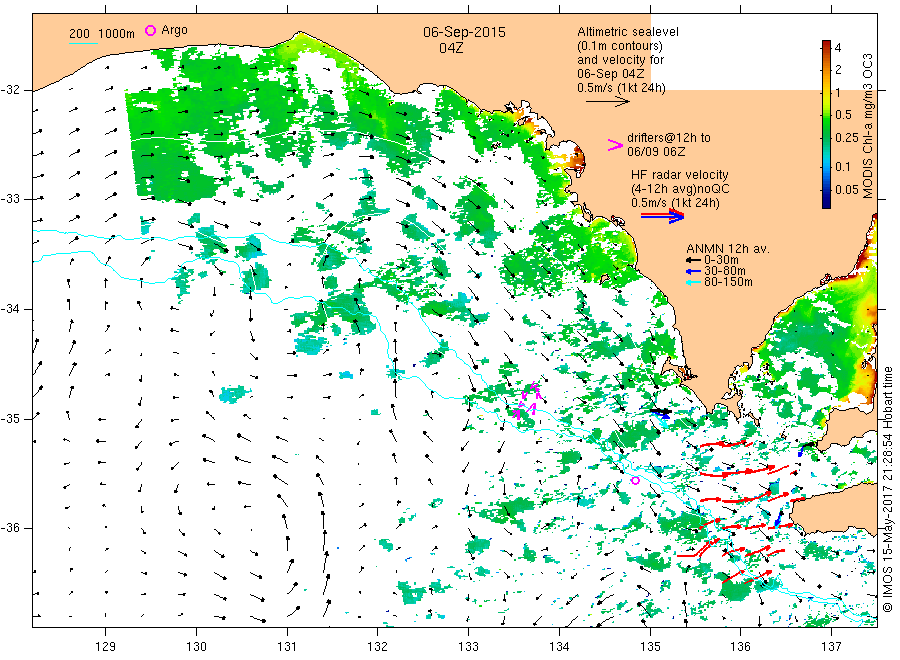
Task: Click the "0-30m" depth range label
Action: pos(721,260)
